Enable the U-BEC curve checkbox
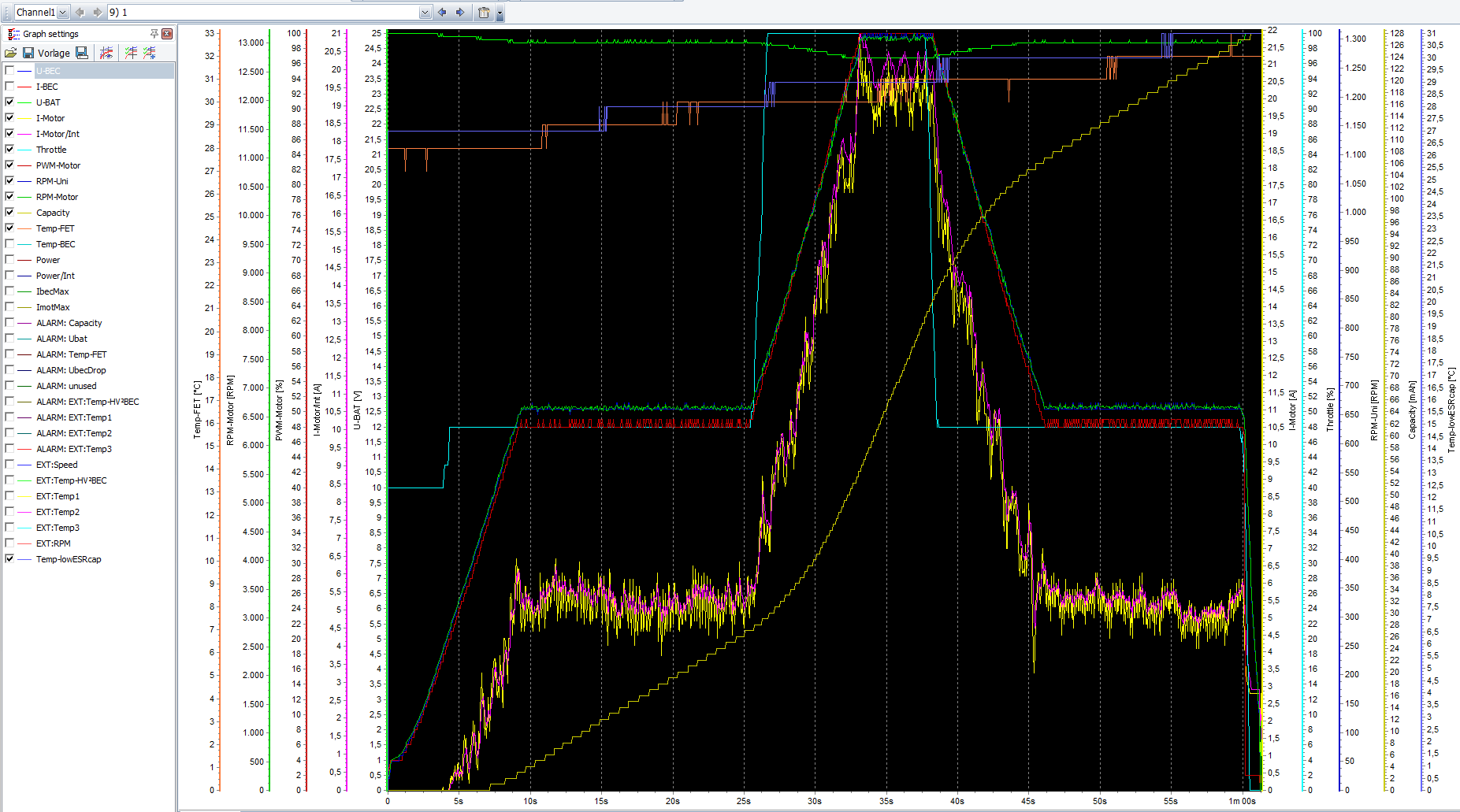The height and width of the screenshot is (812, 1460). pyautogui.click(x=9, y=71)
